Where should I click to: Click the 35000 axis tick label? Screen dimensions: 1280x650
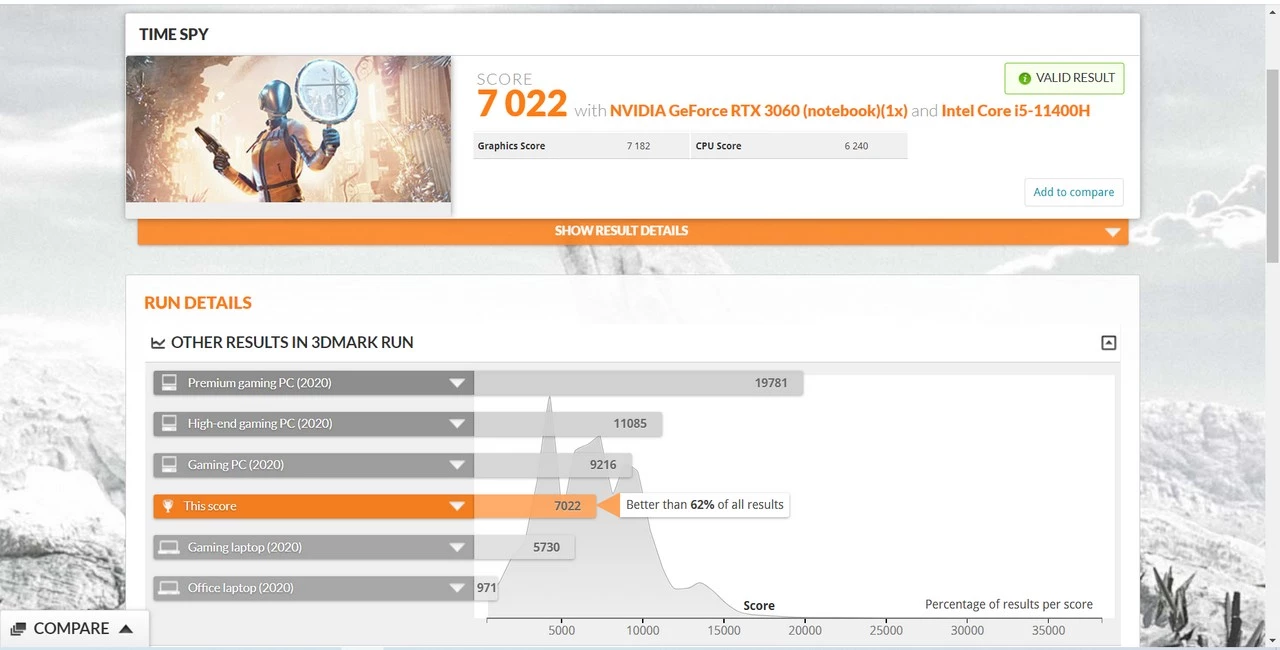pos(1048,631)
